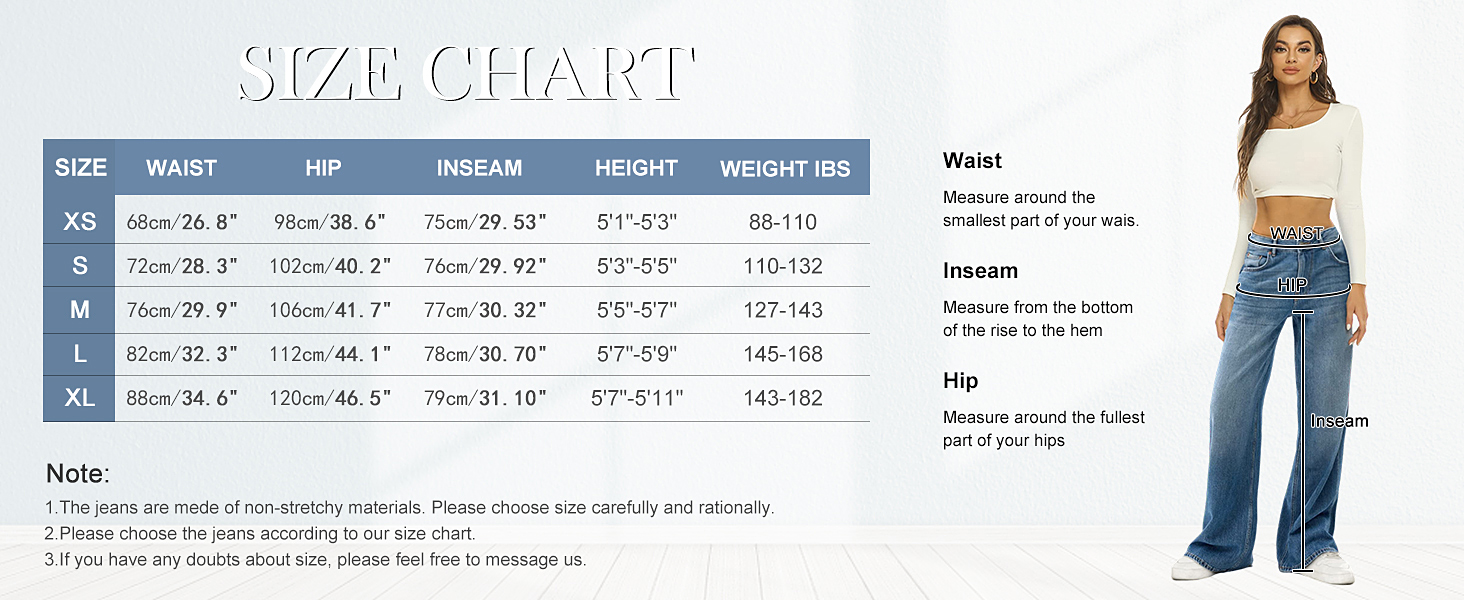
Task: Click the WEIGHT IBS column header
Action: point(785,169)
